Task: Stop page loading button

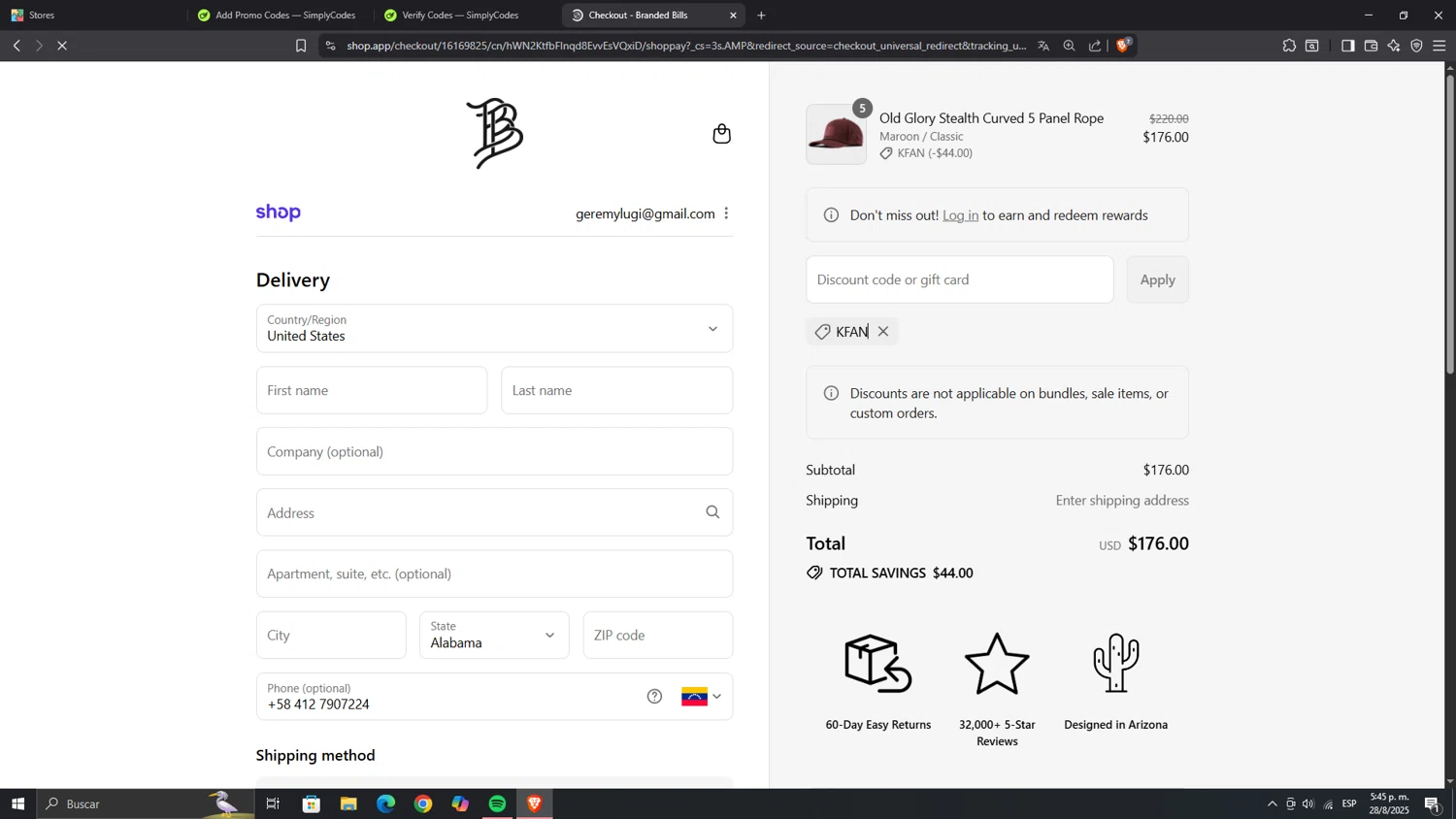Action: pyautogui.click(x=62, y=46)
